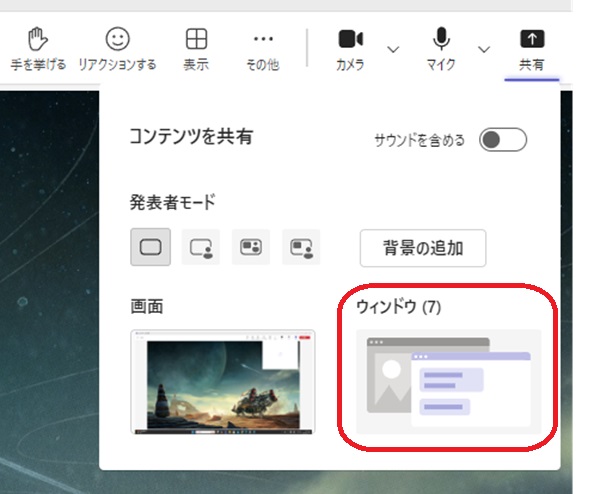Open the View (表示) grid icon
The image size is (600, 494).
197,40
